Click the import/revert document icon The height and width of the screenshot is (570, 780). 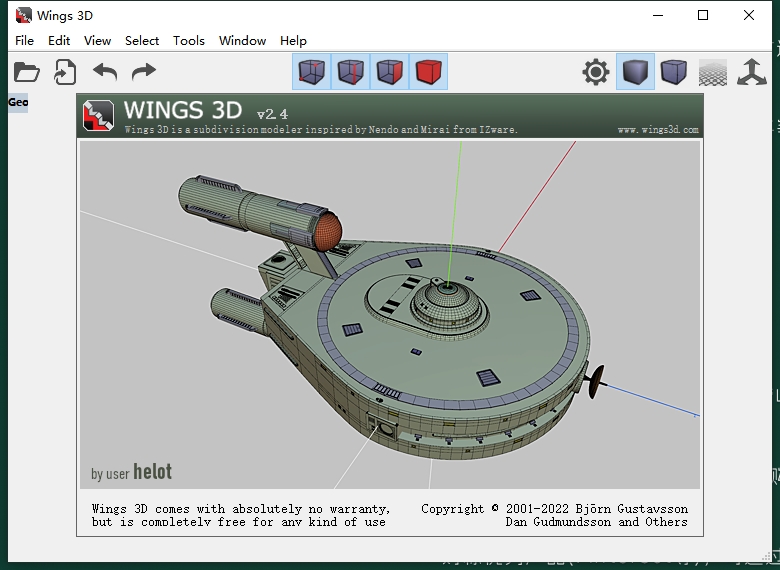[65, 72]
